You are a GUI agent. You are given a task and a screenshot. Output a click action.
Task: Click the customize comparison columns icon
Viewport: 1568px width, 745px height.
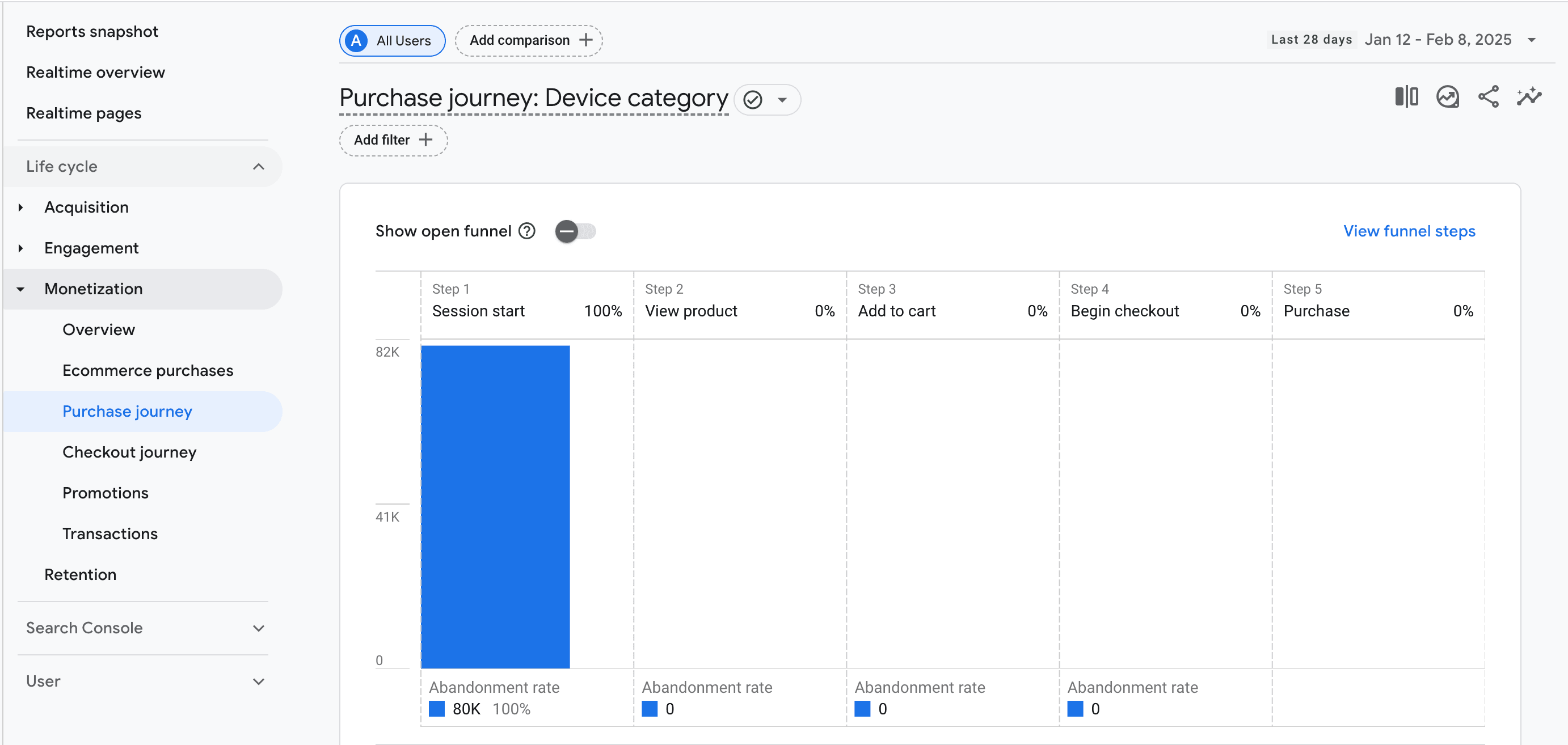tap(1406, 97)
